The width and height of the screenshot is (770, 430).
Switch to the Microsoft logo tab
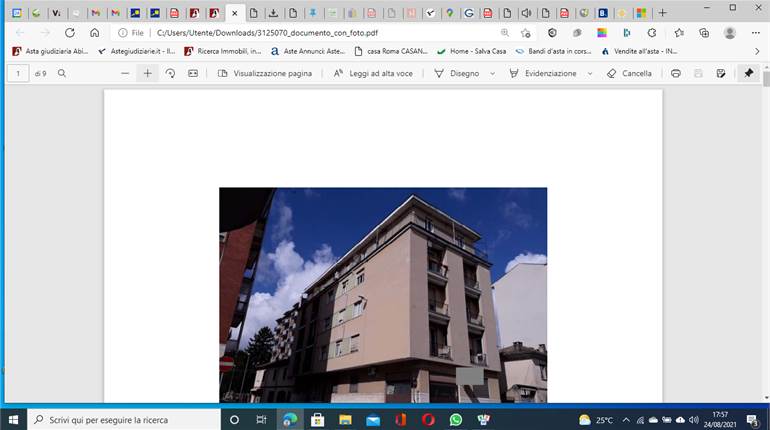tap(641, 13)
